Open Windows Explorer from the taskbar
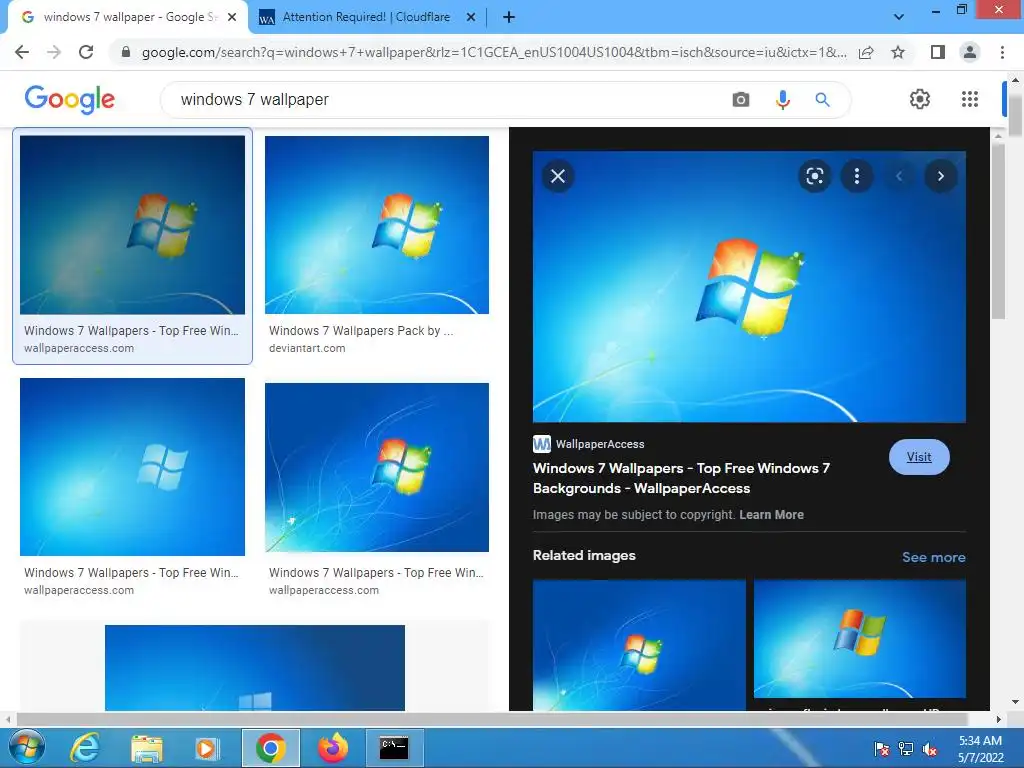 (x=147, y=748)
